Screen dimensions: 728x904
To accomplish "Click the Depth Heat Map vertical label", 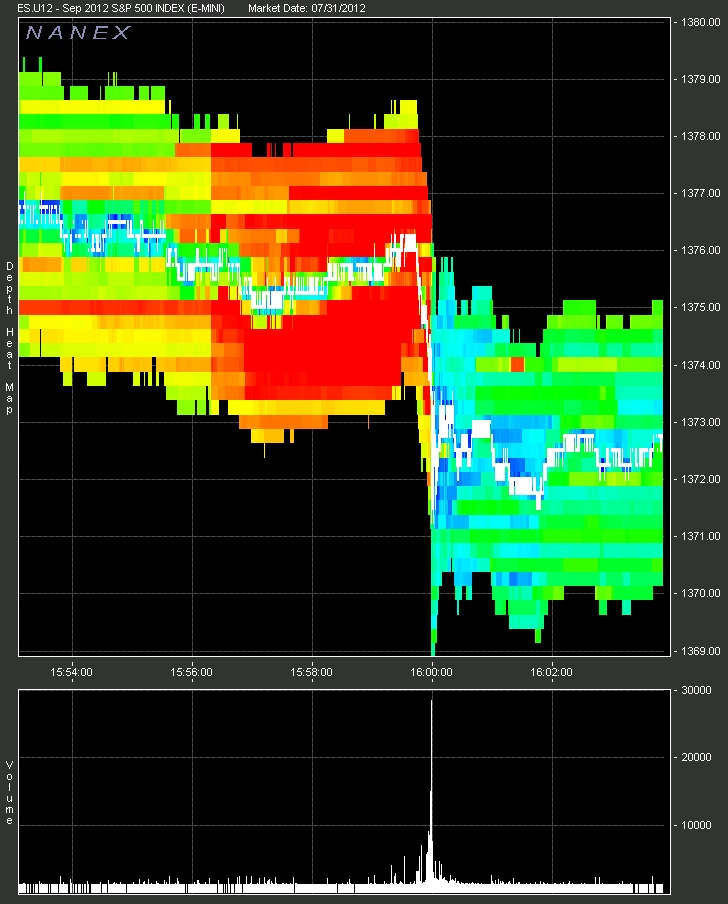I will click(9, 338).
